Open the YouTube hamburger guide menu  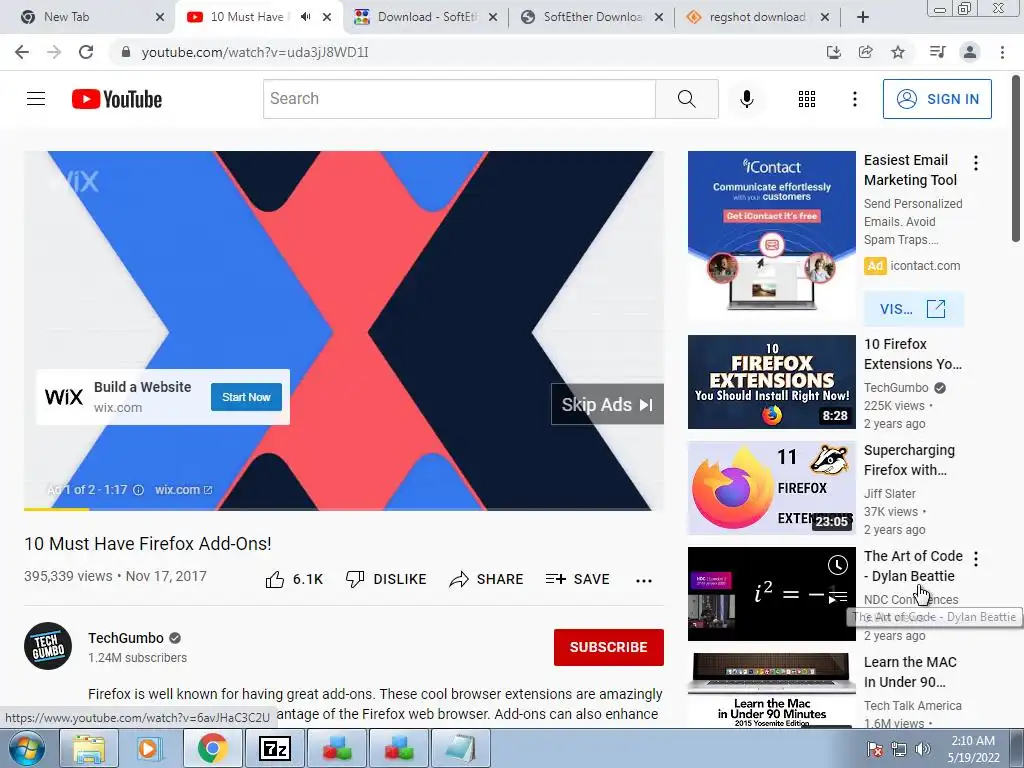tap(36, 99)
